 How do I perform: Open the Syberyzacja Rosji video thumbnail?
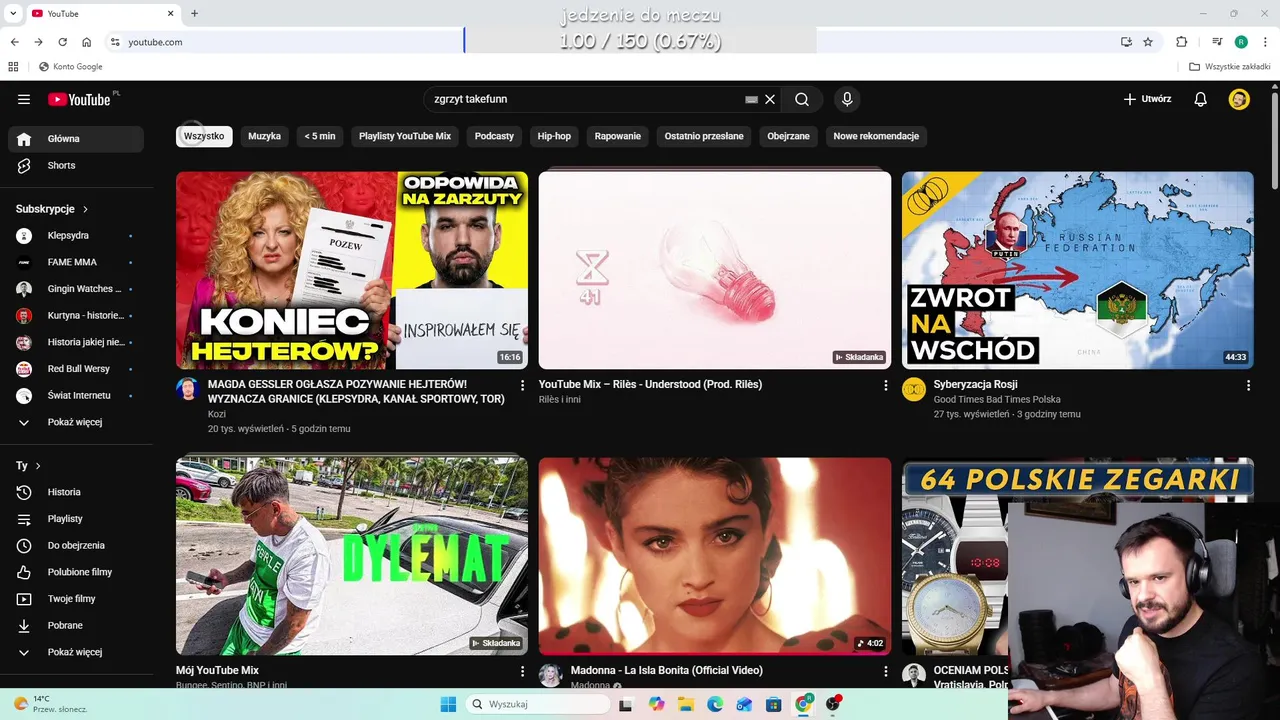1077,270
